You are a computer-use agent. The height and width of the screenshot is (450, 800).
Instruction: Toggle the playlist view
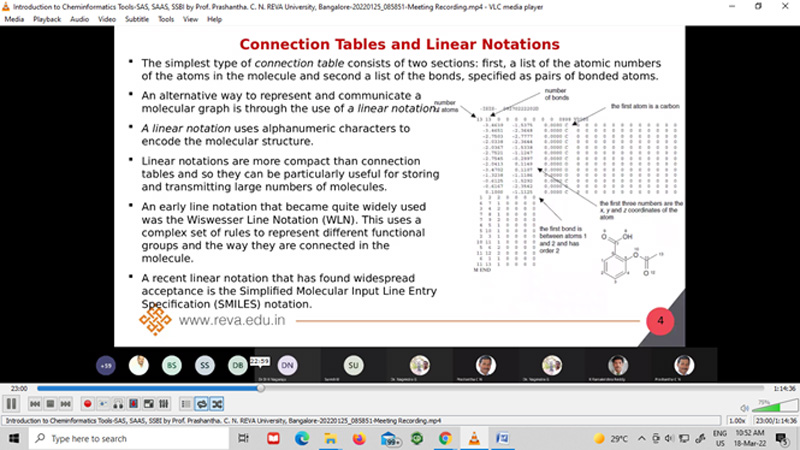pyautogui.click(x=186, y=404)
